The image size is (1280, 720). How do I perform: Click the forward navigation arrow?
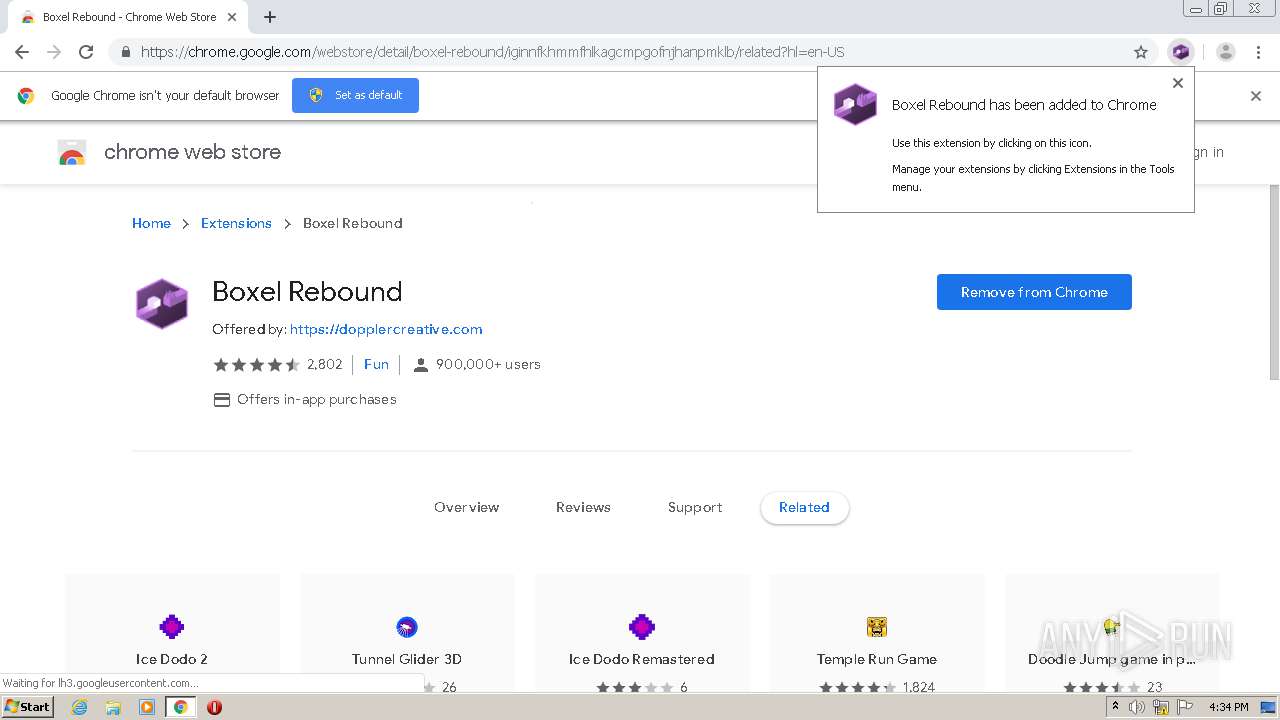pyautogui.click(x=54, y=52)
